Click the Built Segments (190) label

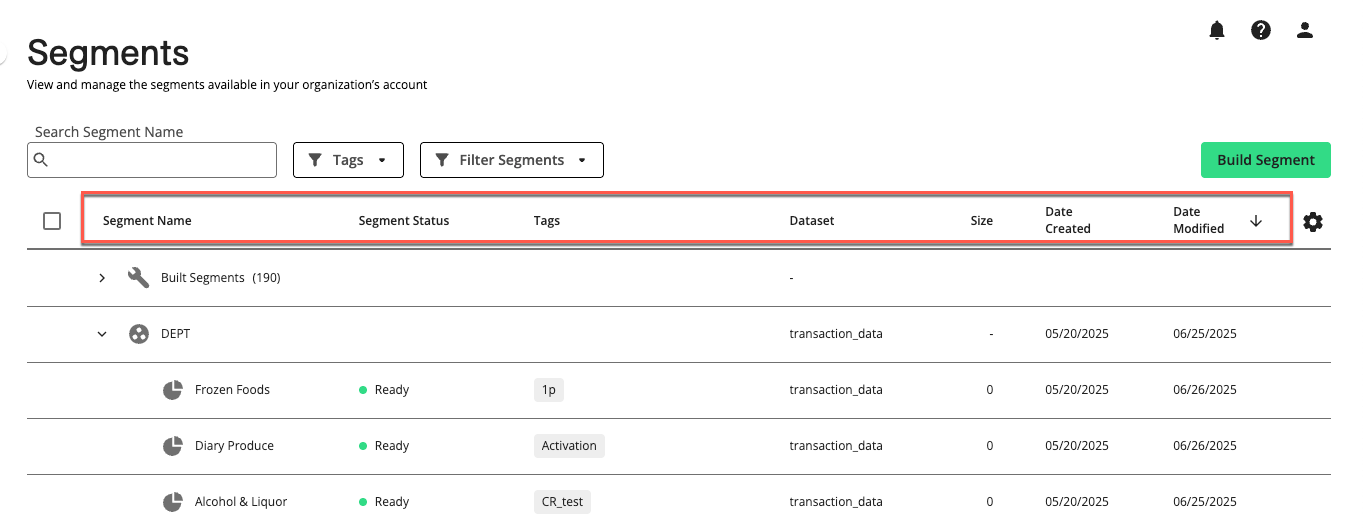[220, 278]
